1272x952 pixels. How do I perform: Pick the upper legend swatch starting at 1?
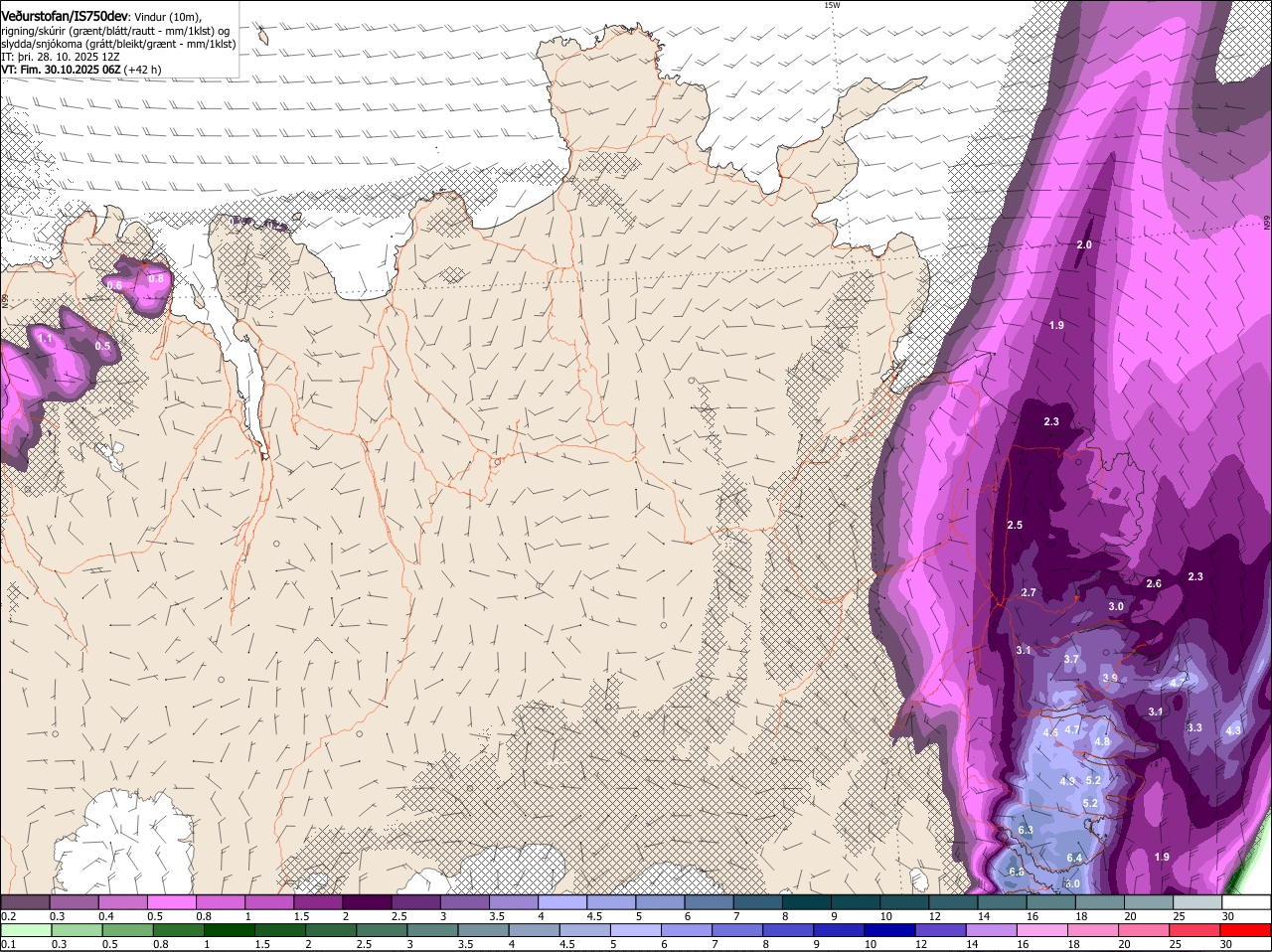coord(269,901)
